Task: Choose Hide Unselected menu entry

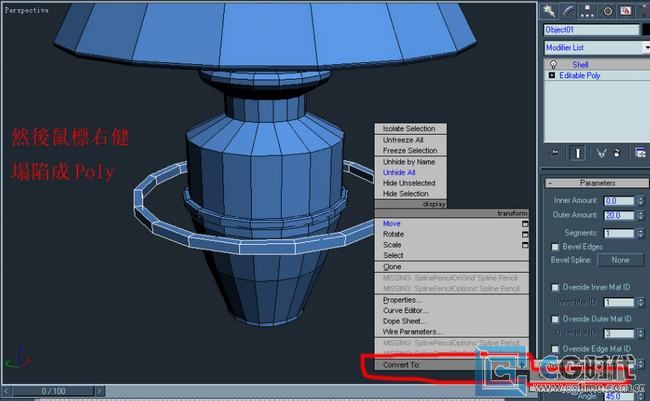Action: 409,183
